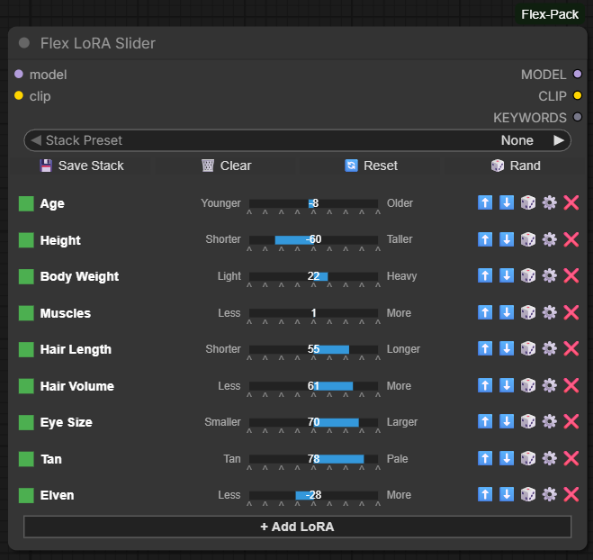The image size is (593, 560).
Task: Move the Tan row down
Action: click(x=506, y=458)
